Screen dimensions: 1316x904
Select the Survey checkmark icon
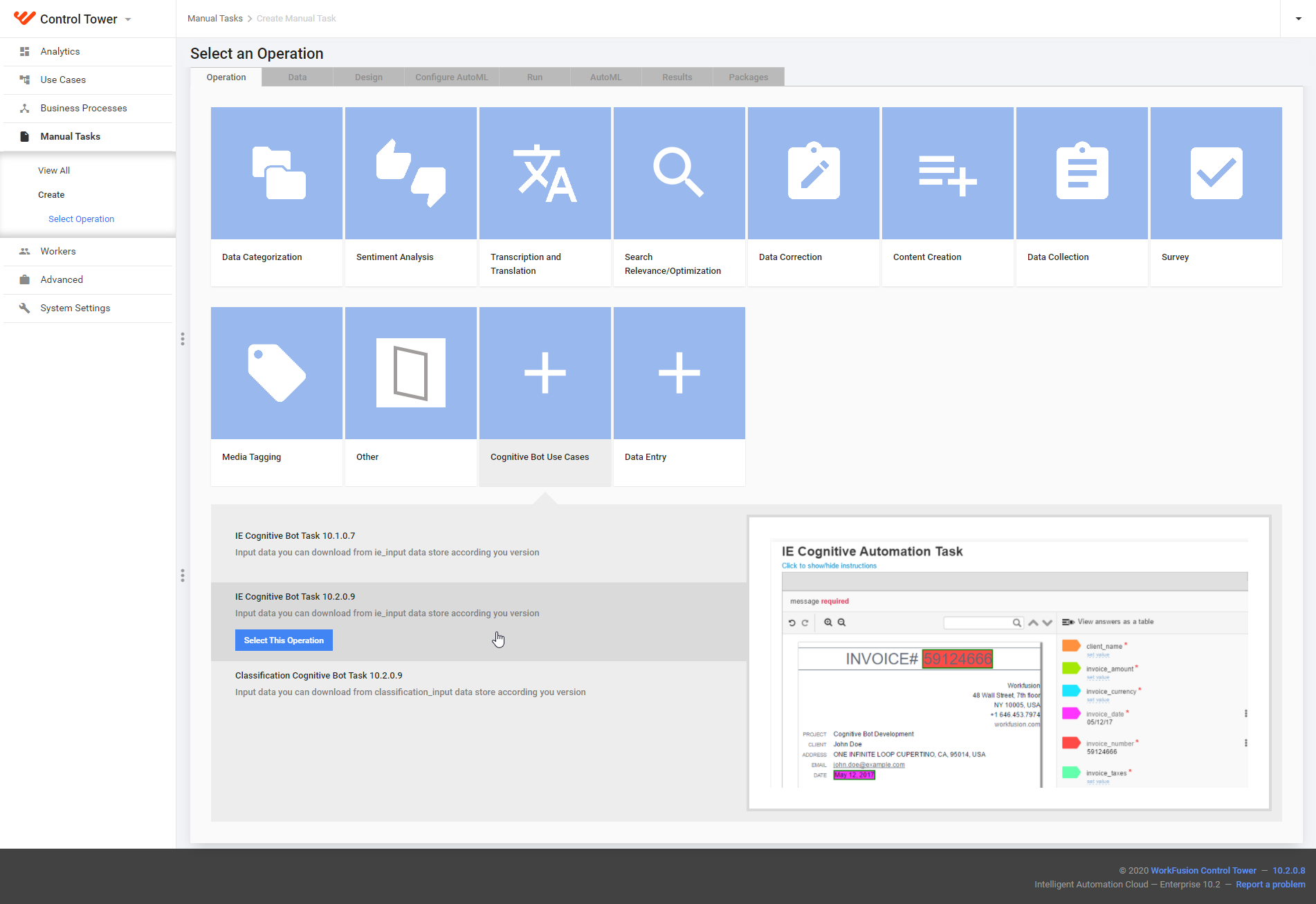pyautogui.click(x=1216, y=173)
